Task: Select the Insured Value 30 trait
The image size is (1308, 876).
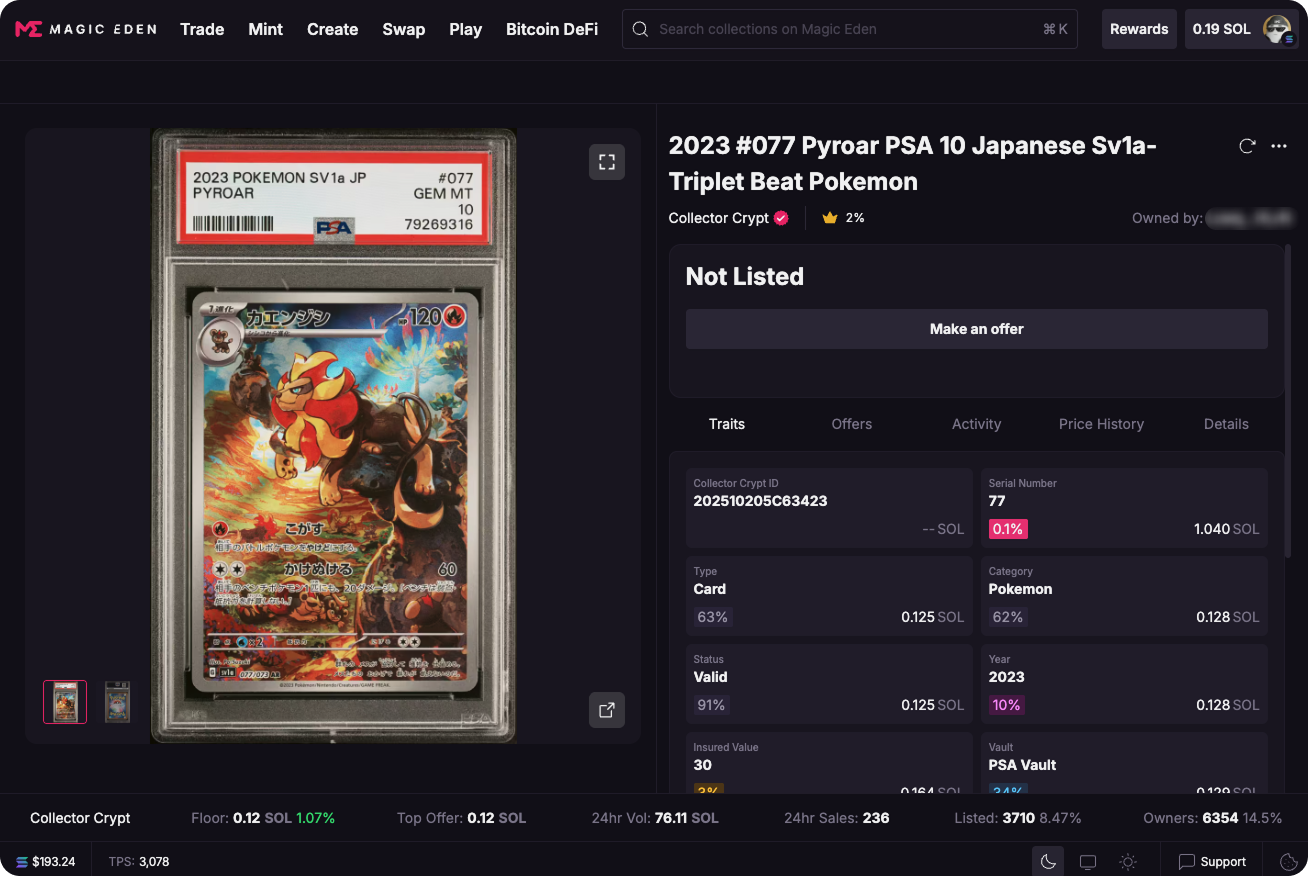Action: tap(829, 763)
